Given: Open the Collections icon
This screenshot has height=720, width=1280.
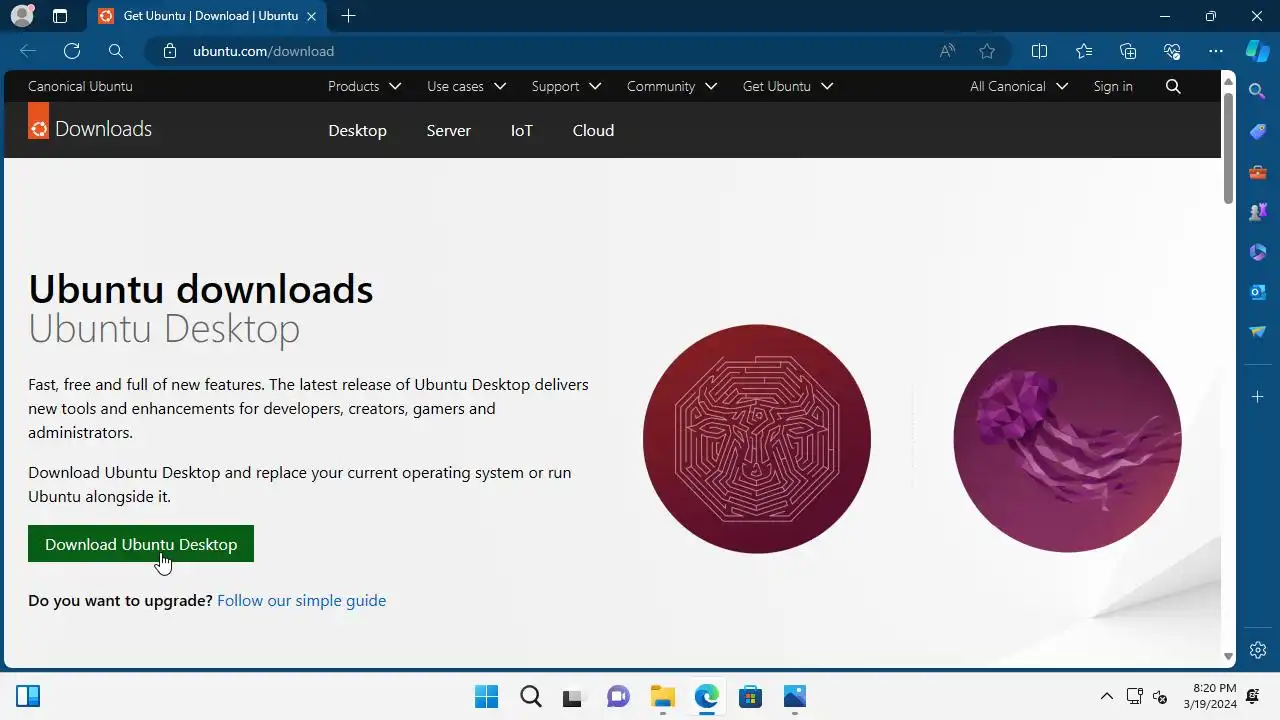Looking at the screenshot, I should pos(1128,51).
